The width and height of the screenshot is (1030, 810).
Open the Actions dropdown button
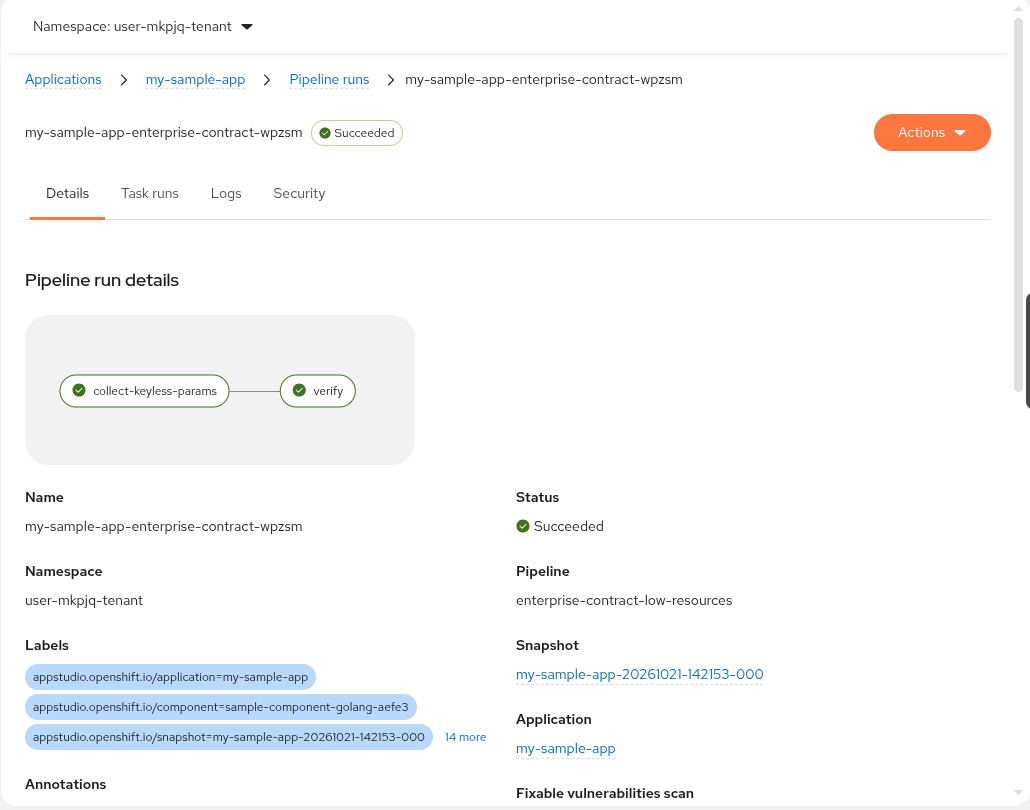click(931, 133)
